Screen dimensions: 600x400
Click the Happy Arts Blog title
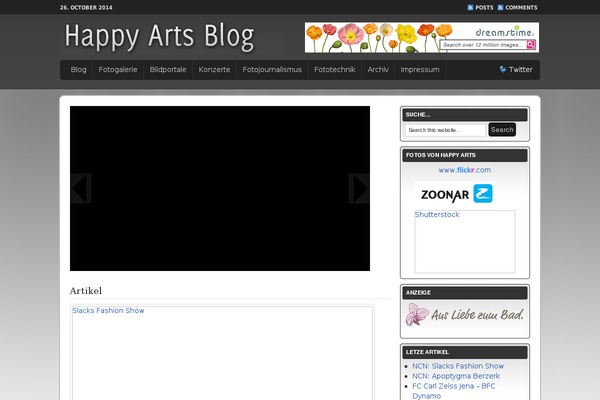pyautogui.click(x=159, y=37)
